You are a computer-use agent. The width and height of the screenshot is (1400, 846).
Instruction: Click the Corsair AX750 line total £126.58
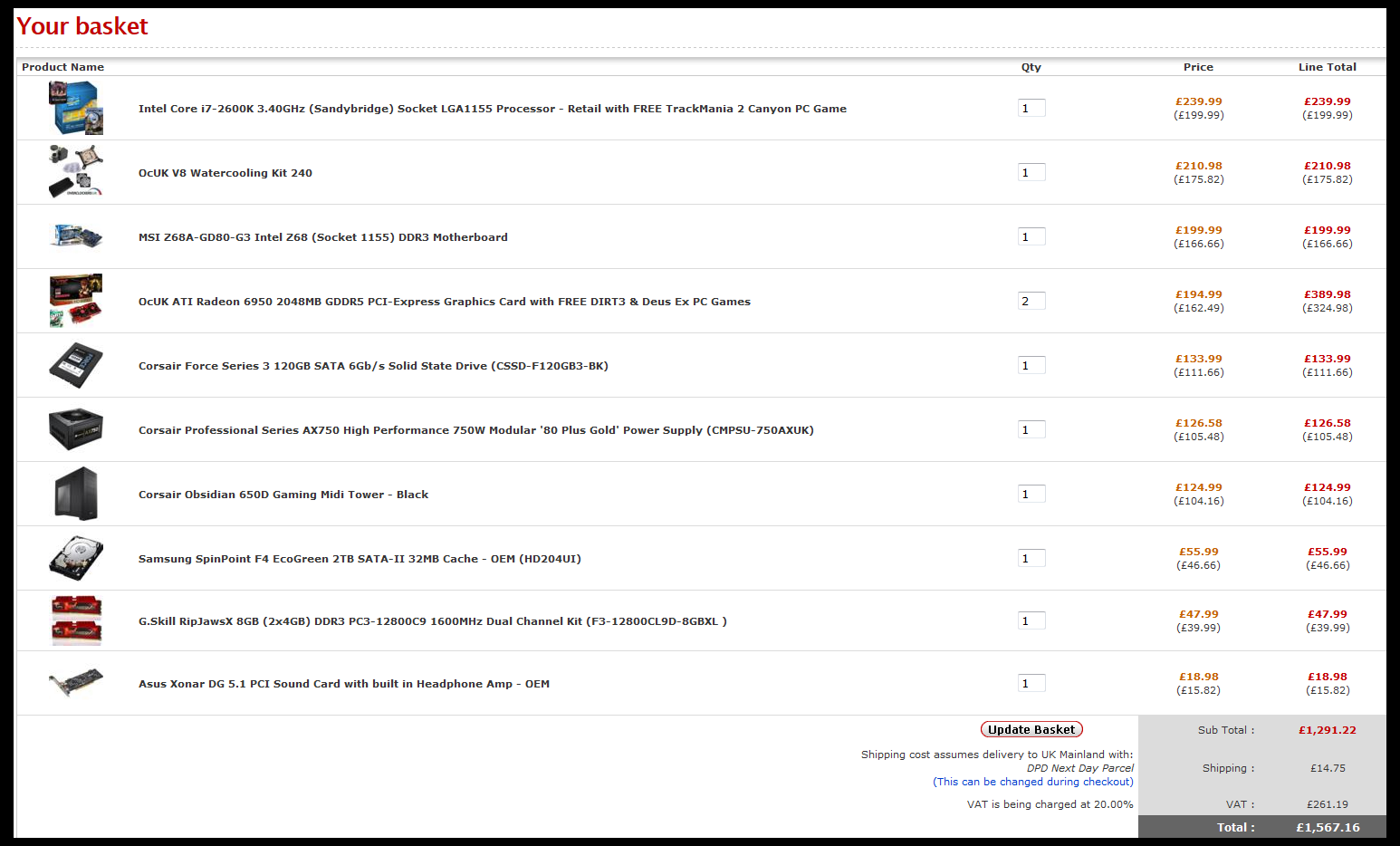[x=1328, y=423]
